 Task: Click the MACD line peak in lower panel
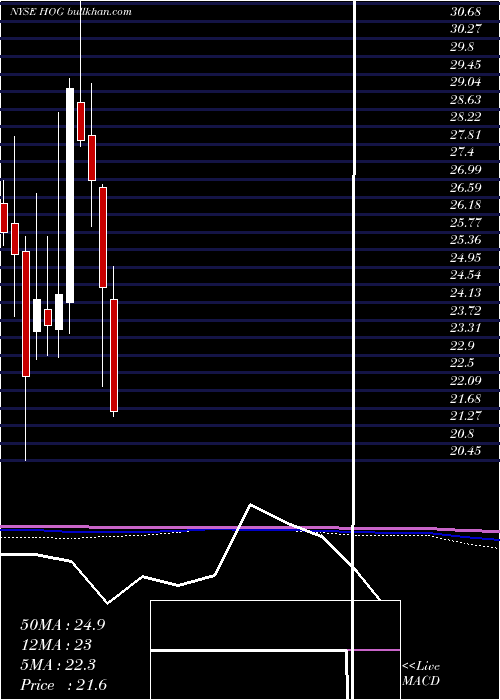pyautogui.click(x=251, y=505)
